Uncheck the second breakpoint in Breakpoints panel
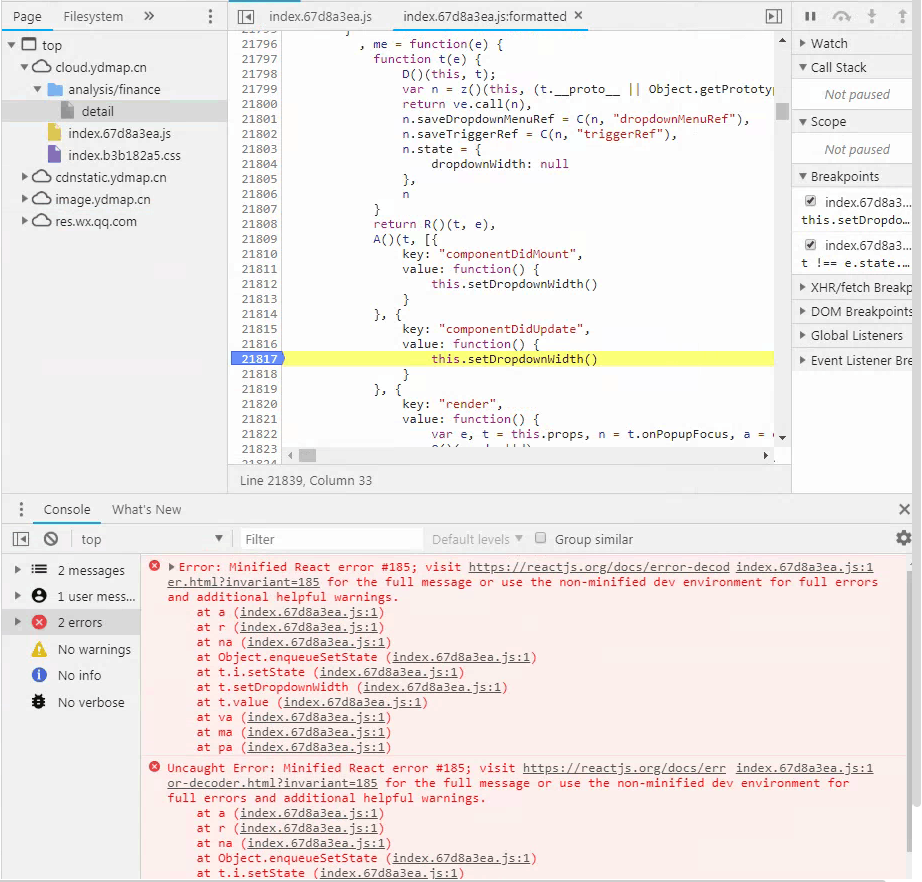The height and width of the screenshot is (882, 922). pyautogui.click(x=808, y=245)
